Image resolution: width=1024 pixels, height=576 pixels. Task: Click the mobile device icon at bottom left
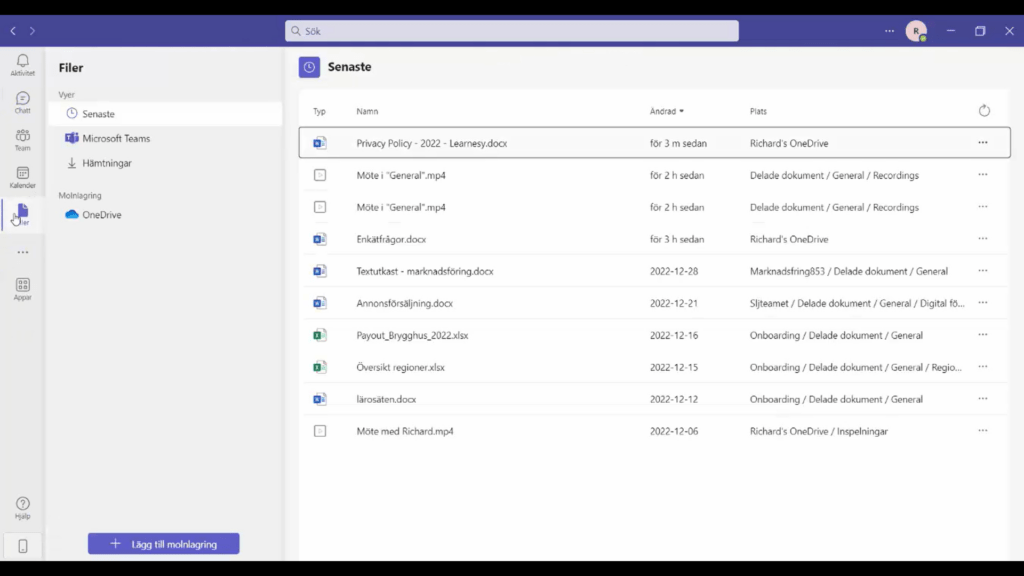point(22,545)
